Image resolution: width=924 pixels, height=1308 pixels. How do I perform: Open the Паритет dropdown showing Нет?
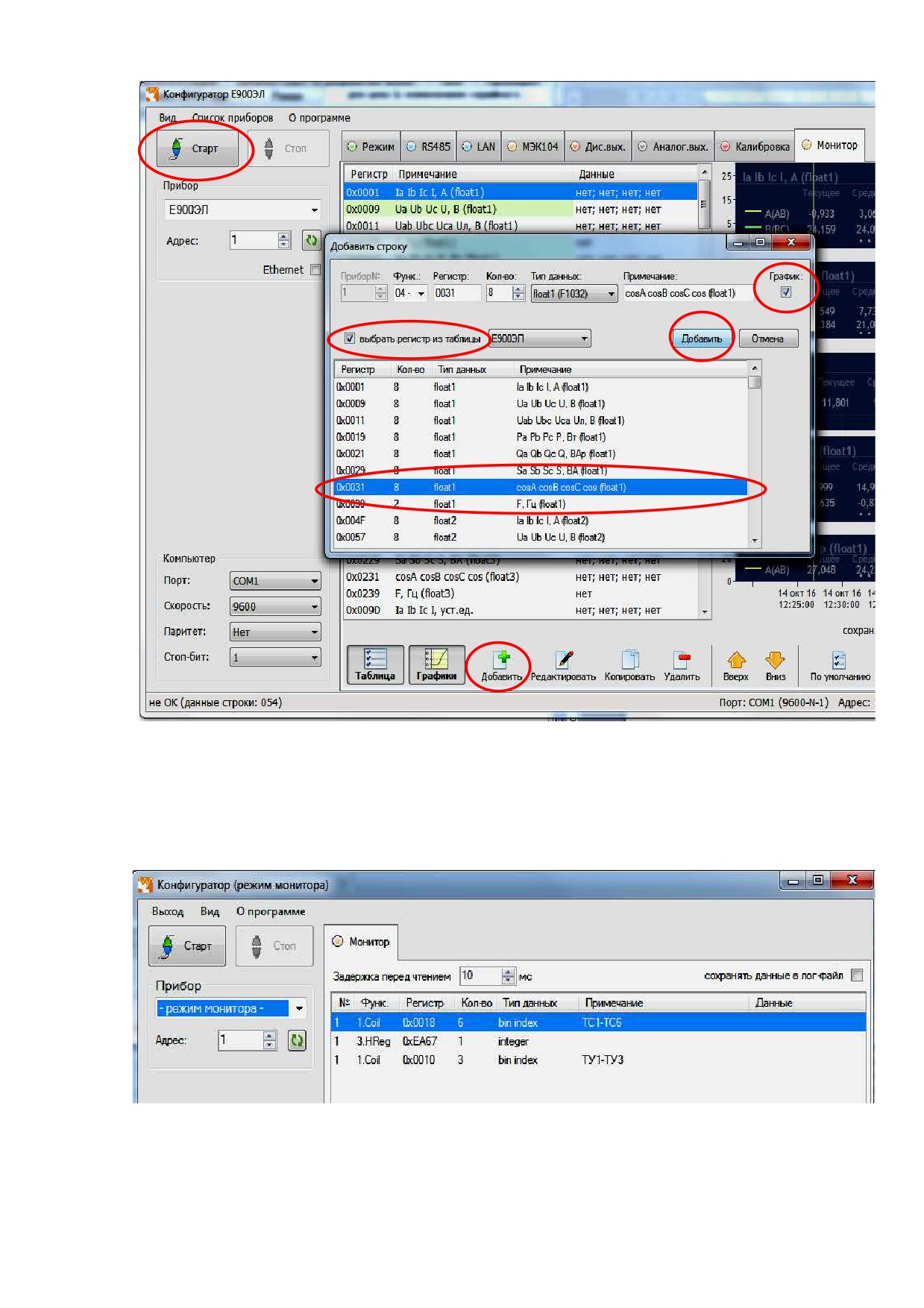[x=275, y=632]
